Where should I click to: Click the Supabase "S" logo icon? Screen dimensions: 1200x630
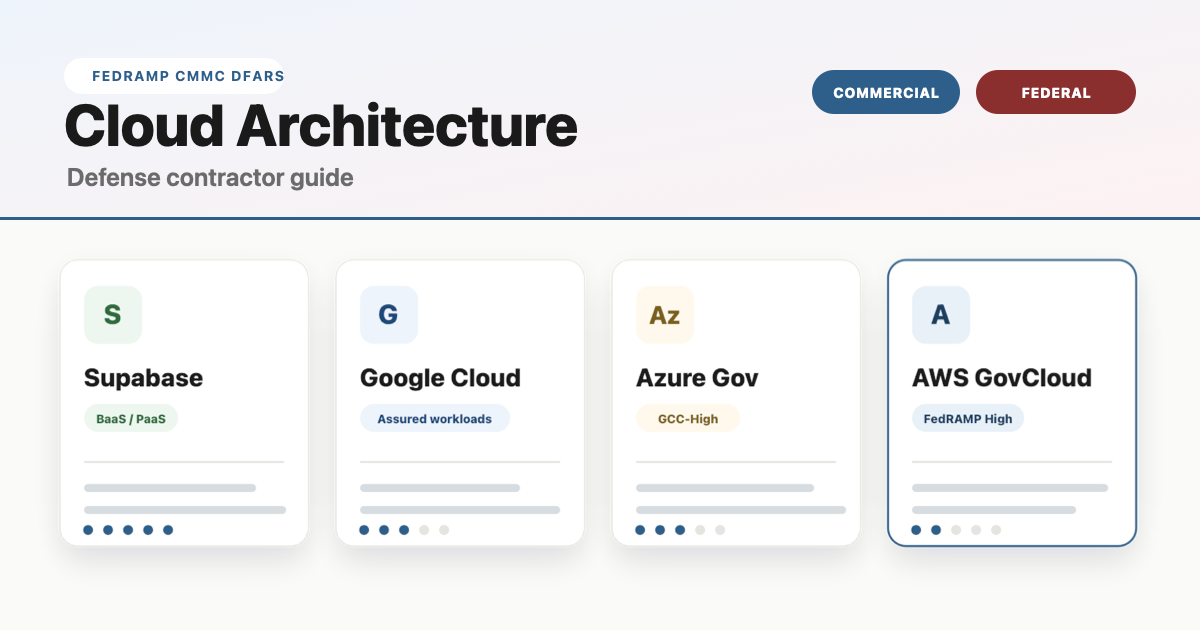pyautogui.click(x=113, y=315)
